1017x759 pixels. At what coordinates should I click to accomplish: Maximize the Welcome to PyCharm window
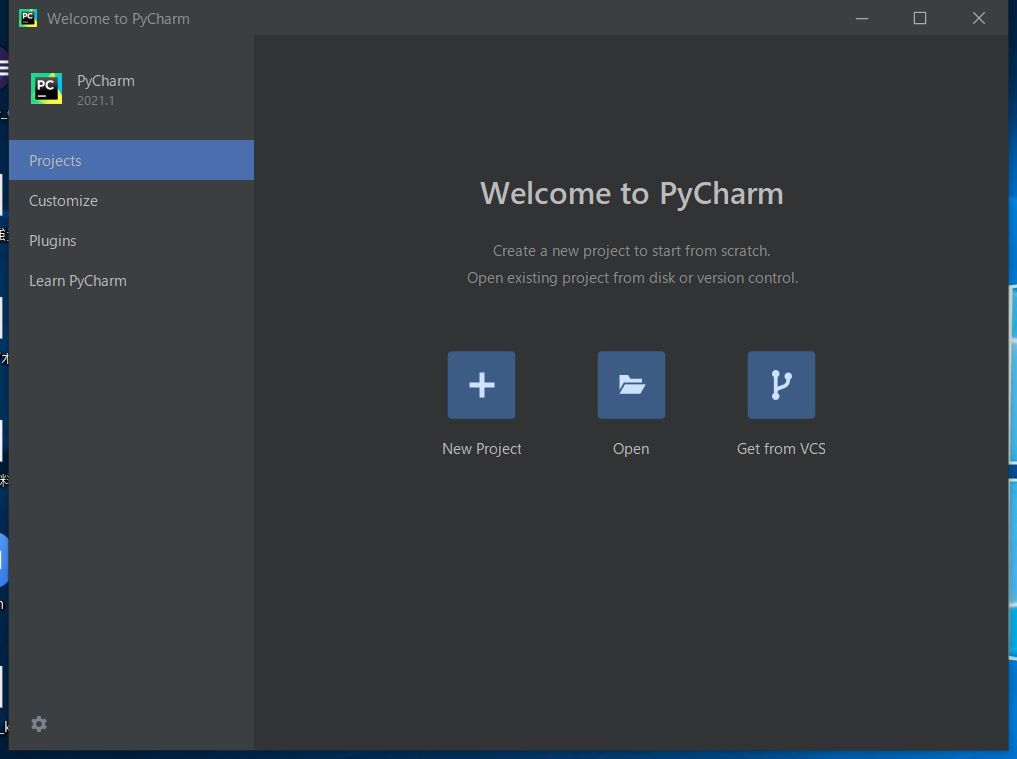pyautogui.click(x=920, y=18)
